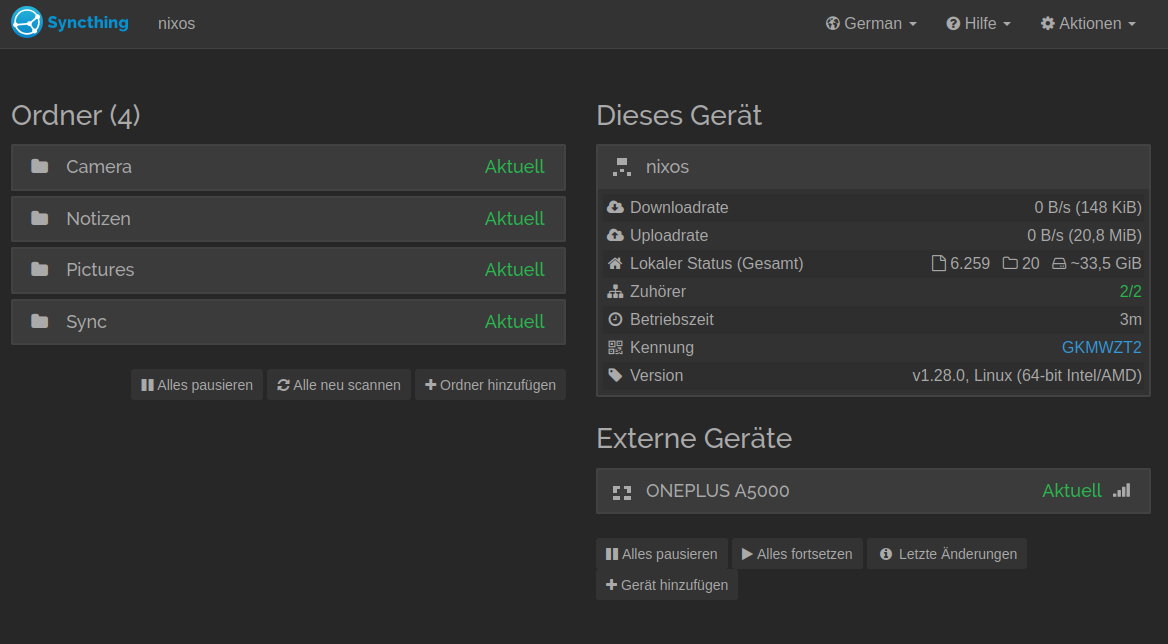Click the version tag icon
1168x644 pixels.
[615, 376]
